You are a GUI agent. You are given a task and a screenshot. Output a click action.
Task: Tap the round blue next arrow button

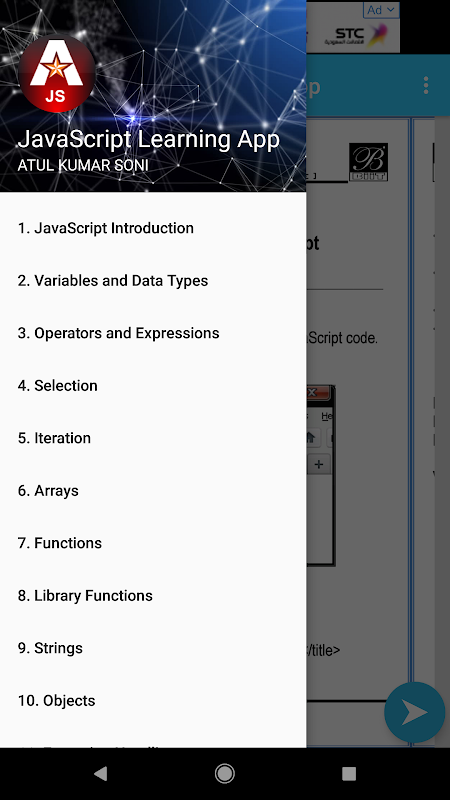pyautogui.click(x=414, y=712)
